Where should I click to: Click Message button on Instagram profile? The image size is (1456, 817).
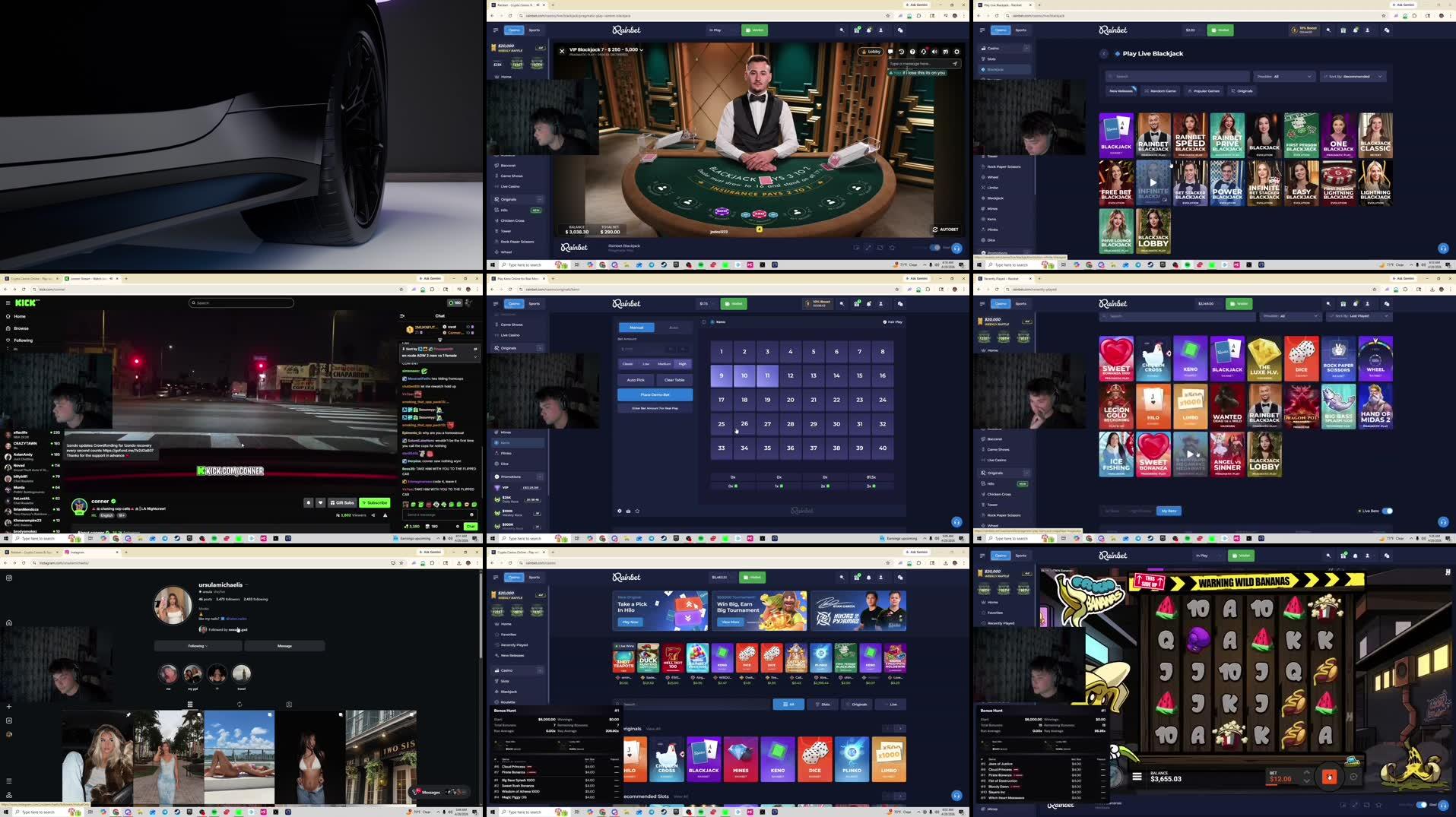click(284, 646)
